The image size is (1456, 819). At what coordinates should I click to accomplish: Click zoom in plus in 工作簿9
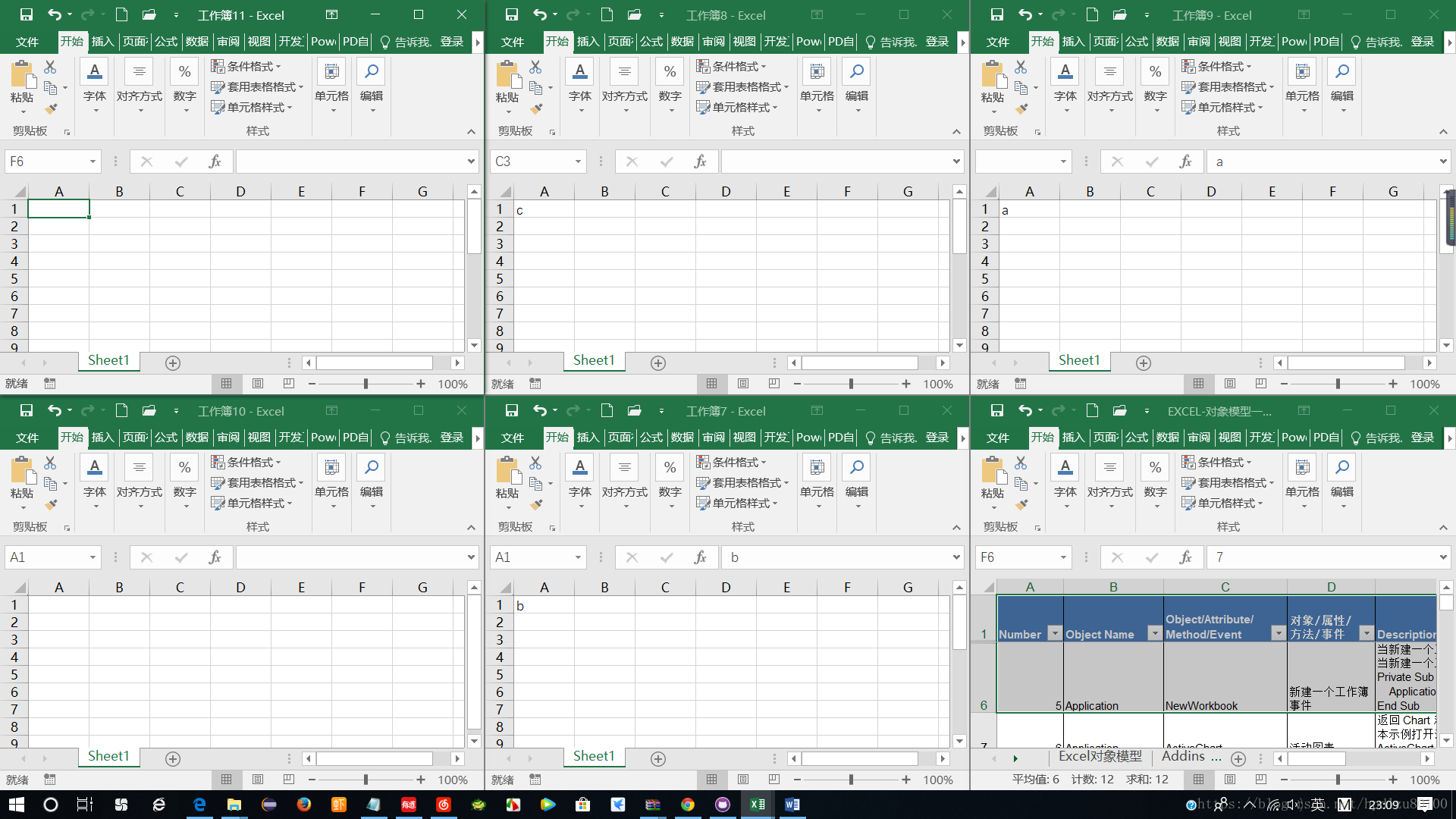(1392, 384)
